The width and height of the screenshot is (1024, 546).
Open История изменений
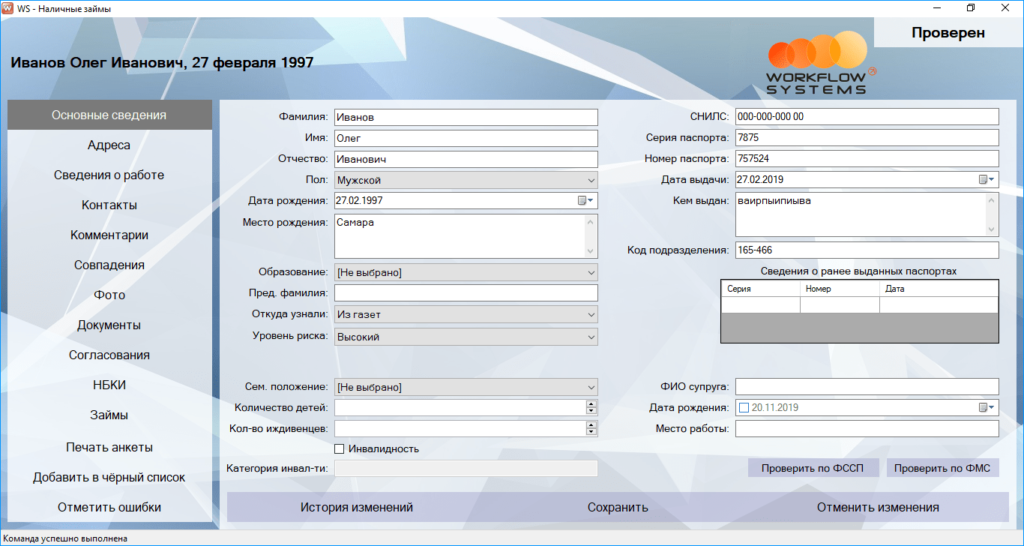[x=356, y=508]
